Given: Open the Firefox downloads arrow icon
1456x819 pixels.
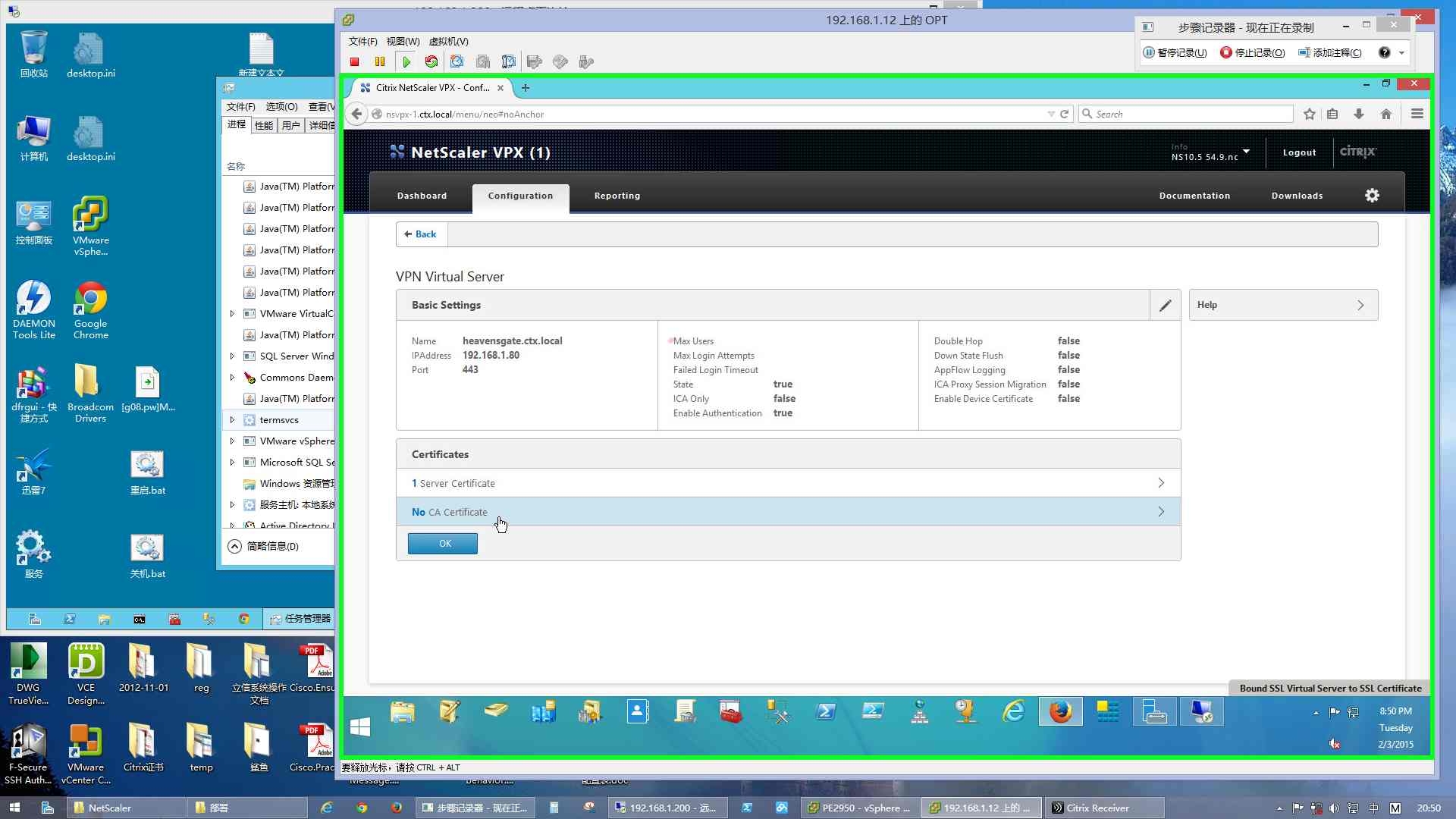Looking at the screenshot, I should click(x=1359, y=115).
